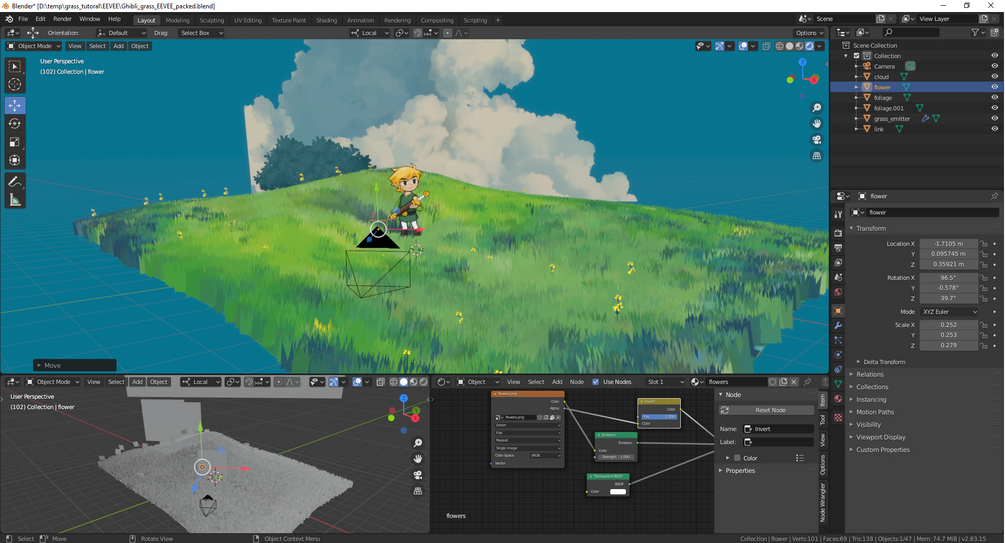Hide the cloud object in outliner
The image size is (1005, 543).
(995, 76)
